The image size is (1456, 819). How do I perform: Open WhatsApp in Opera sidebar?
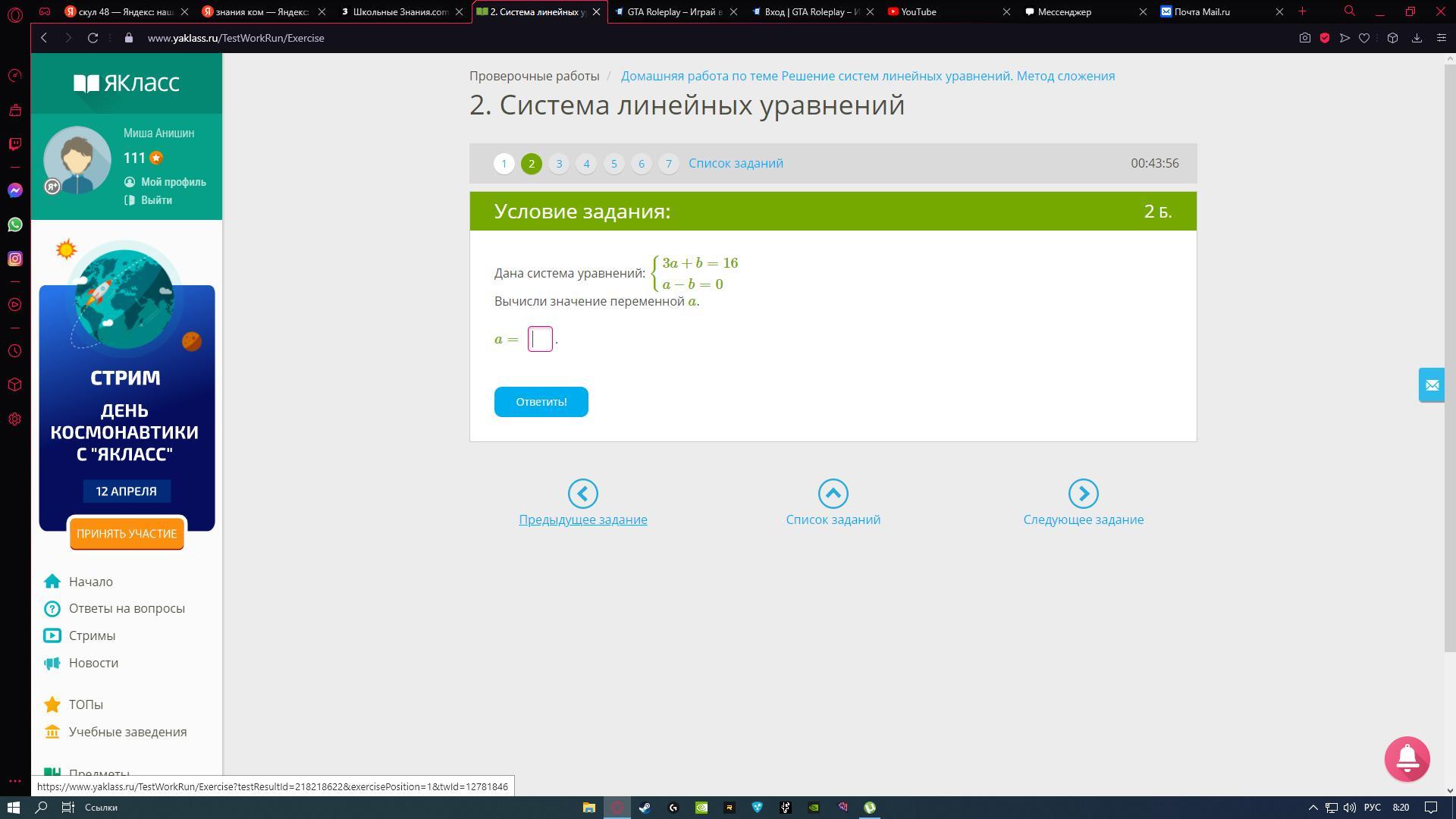point(15,224)
